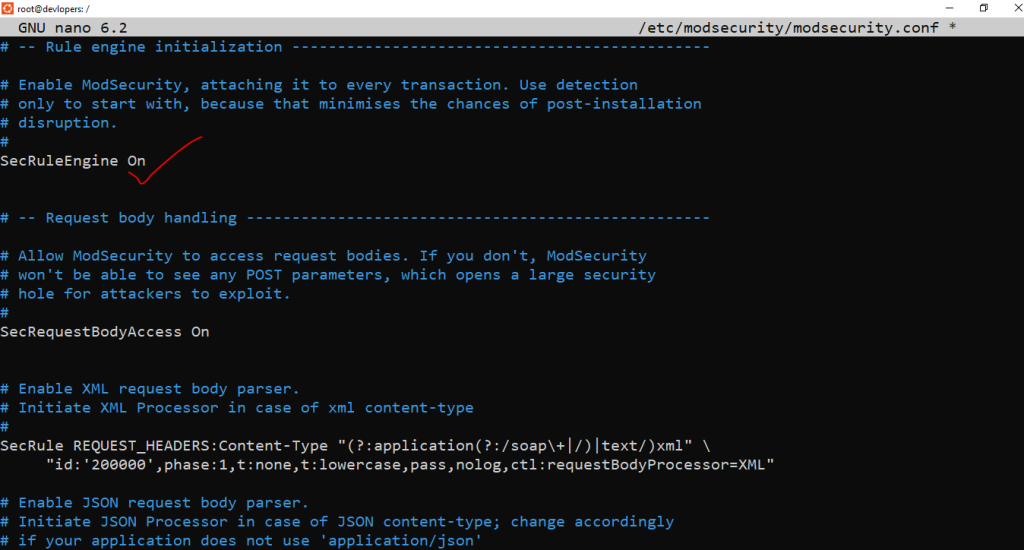Click the 'Request body handling' comment heading
1024x550 pixels.
pos(141,218)
